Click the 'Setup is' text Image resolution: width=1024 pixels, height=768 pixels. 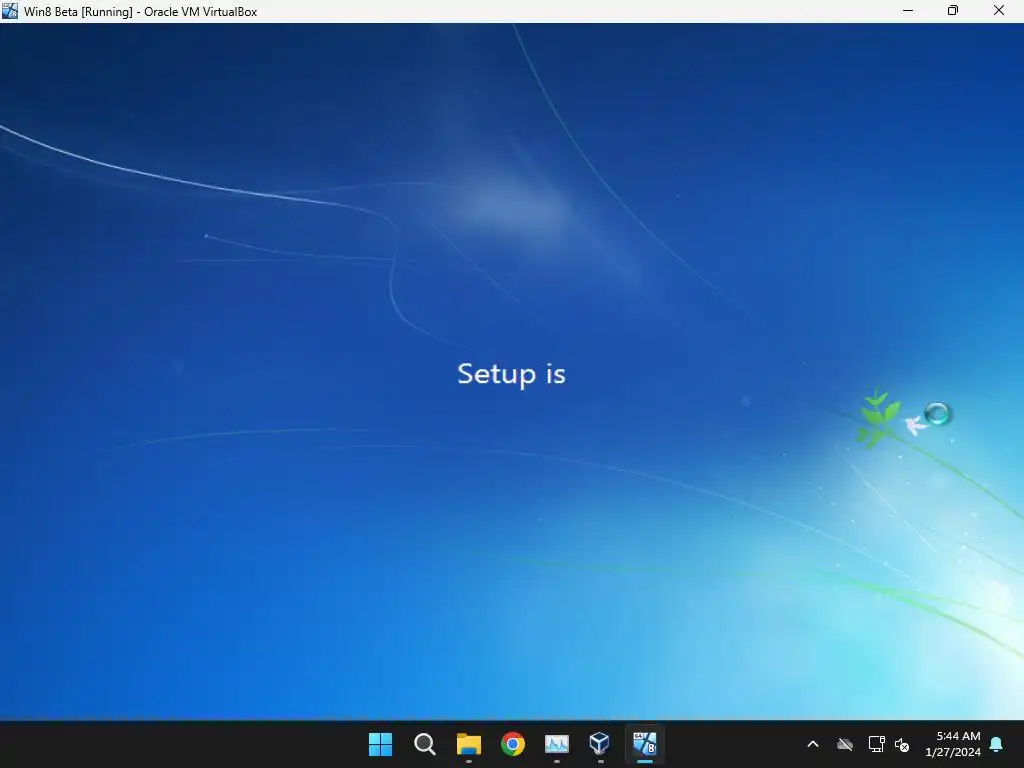pyautogui.click(x=511, y=374)
